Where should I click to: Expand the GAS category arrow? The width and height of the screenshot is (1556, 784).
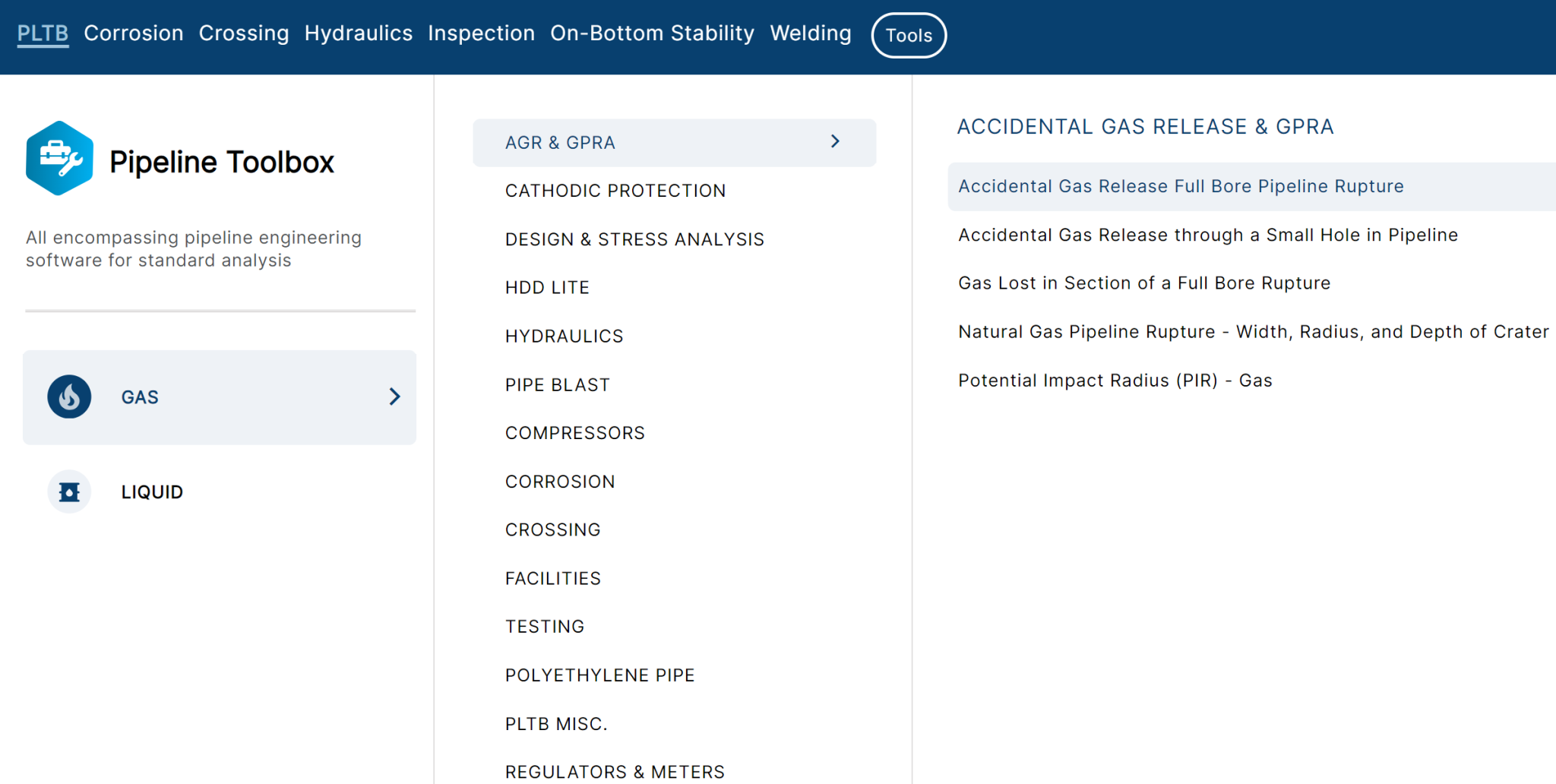tap(394, 397)
